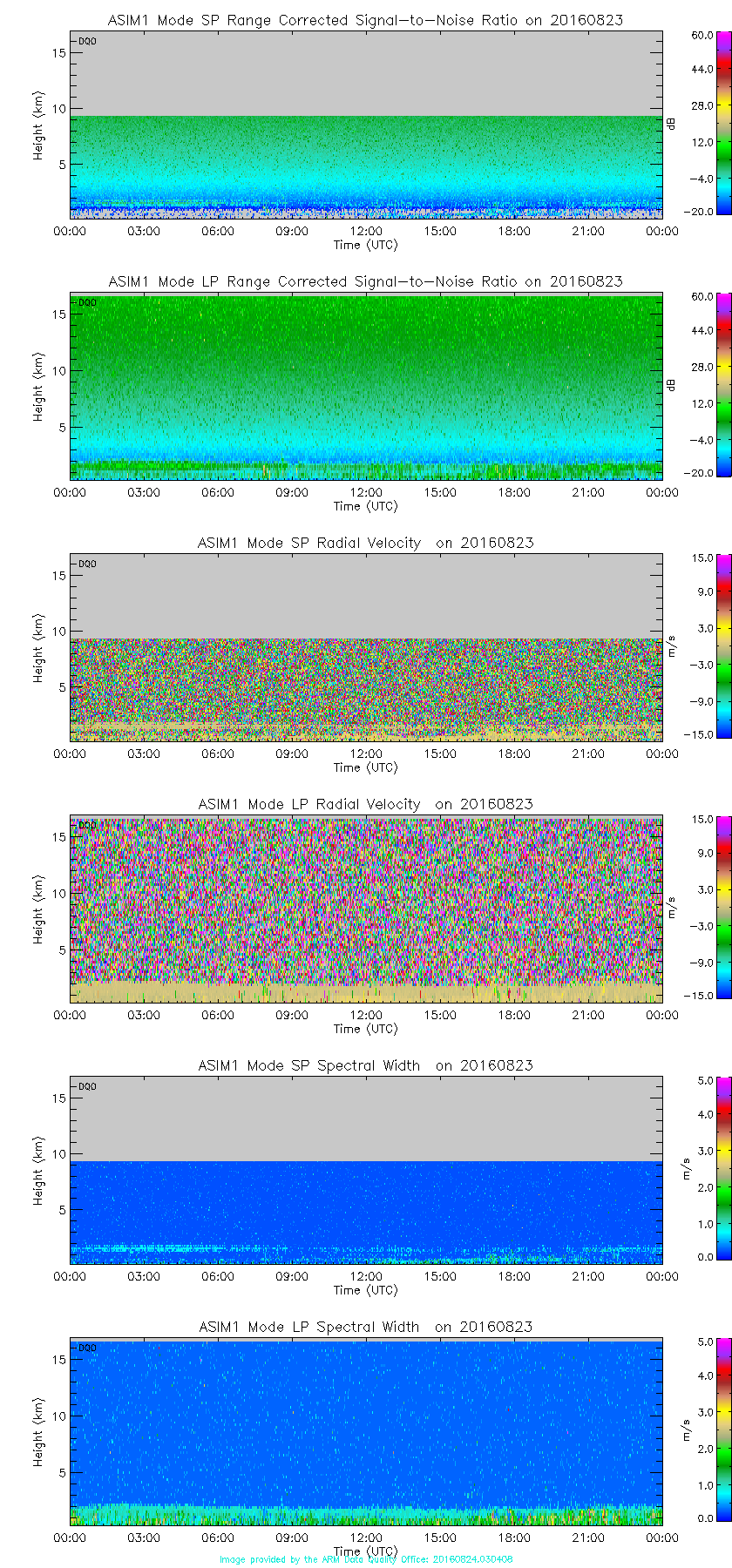Click gray no-data area of SP Spectral Width plot
This screenshot has height=1568, width=732.
tap(366, 1119)
